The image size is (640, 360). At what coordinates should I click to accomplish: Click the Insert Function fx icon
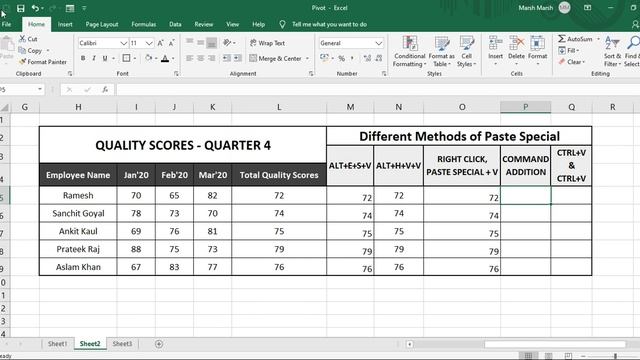point(105,89)
